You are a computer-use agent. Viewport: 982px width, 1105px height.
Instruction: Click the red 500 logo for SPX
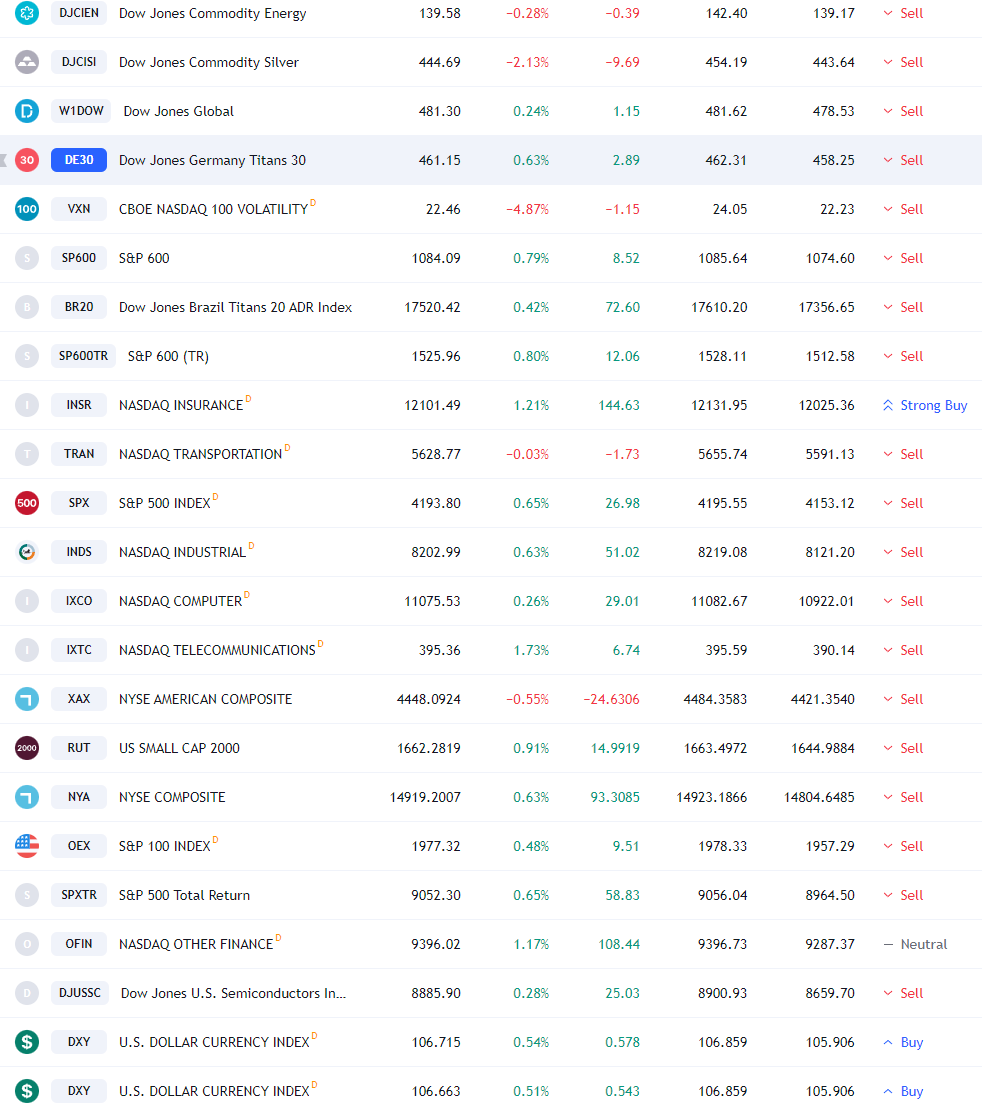(27, 503)
